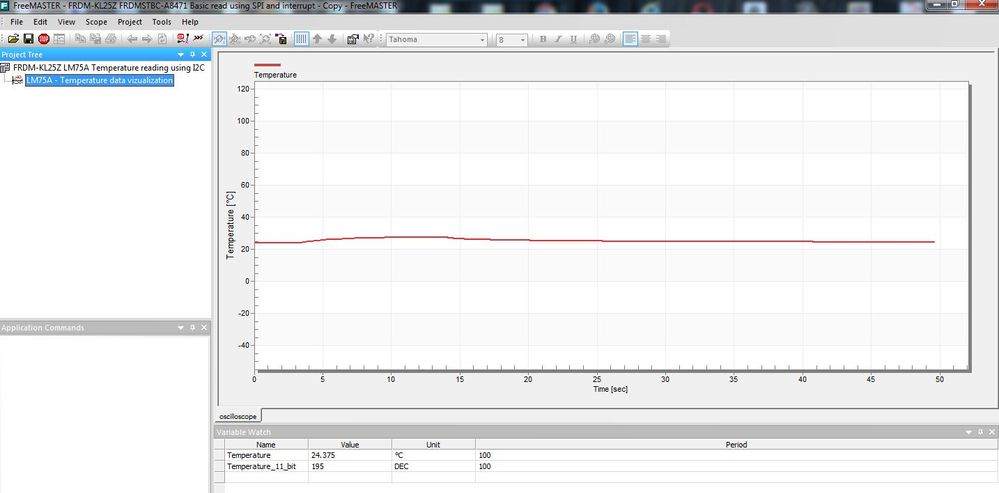Toggle Underline formatting
The width and height of the screenshot is (999, 493).
[x=573, y=39]
